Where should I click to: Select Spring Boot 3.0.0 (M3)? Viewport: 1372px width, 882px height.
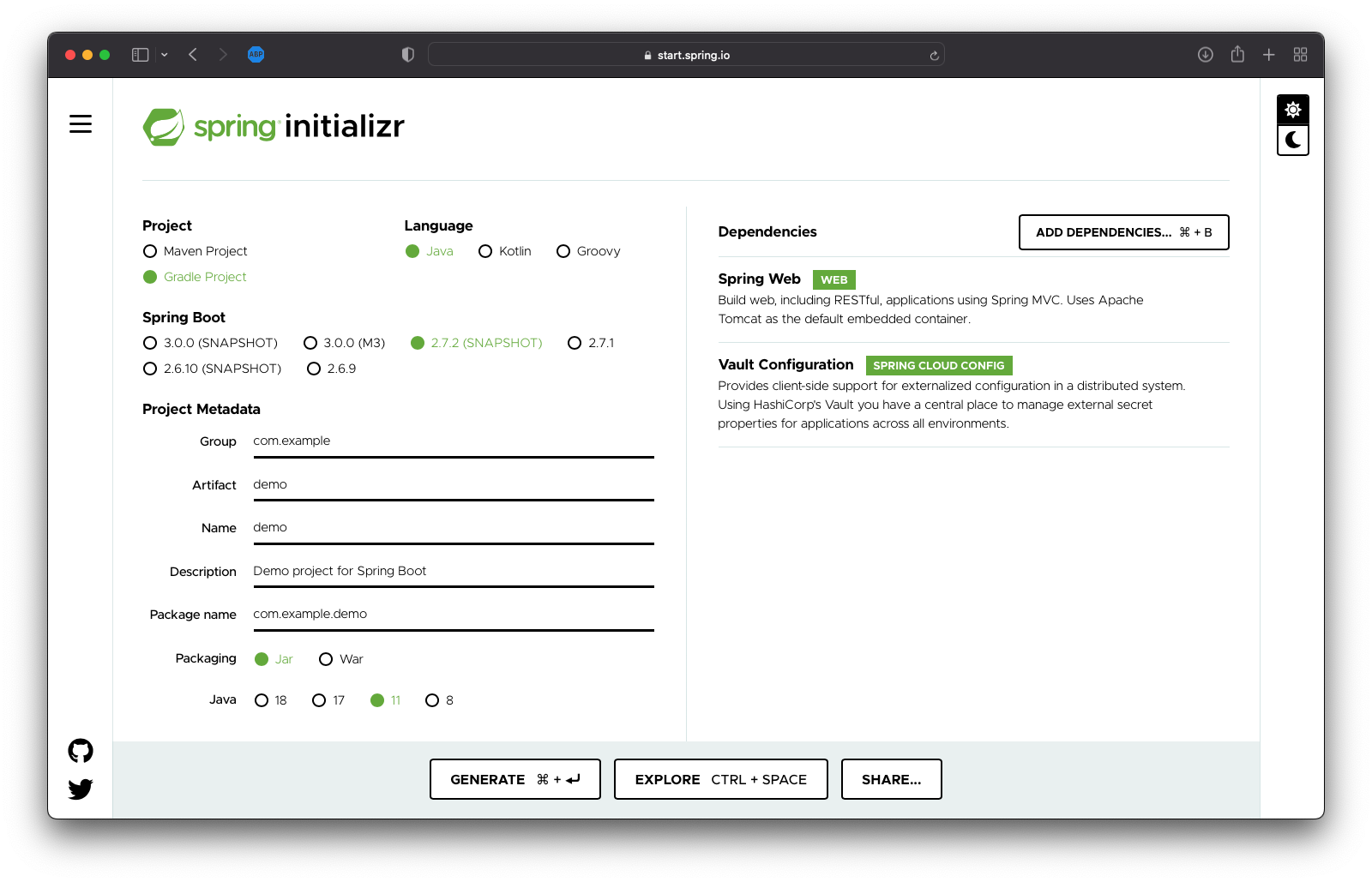click(x=345, y=343)
